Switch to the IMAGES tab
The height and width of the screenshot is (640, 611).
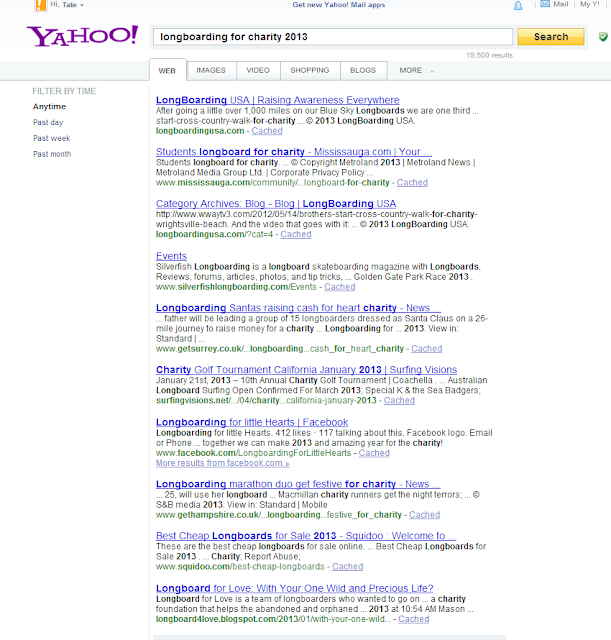pyautogui.click(x=211, y=70)
